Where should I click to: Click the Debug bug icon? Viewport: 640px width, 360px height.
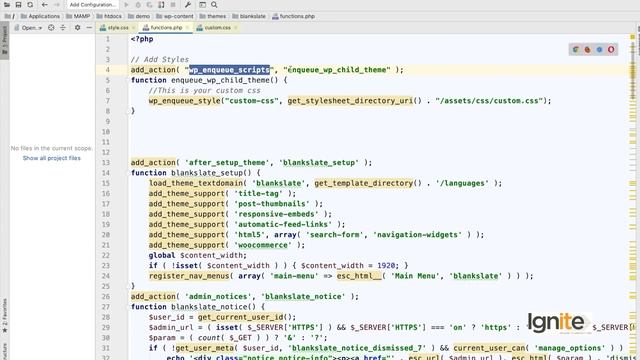point(138,5)
